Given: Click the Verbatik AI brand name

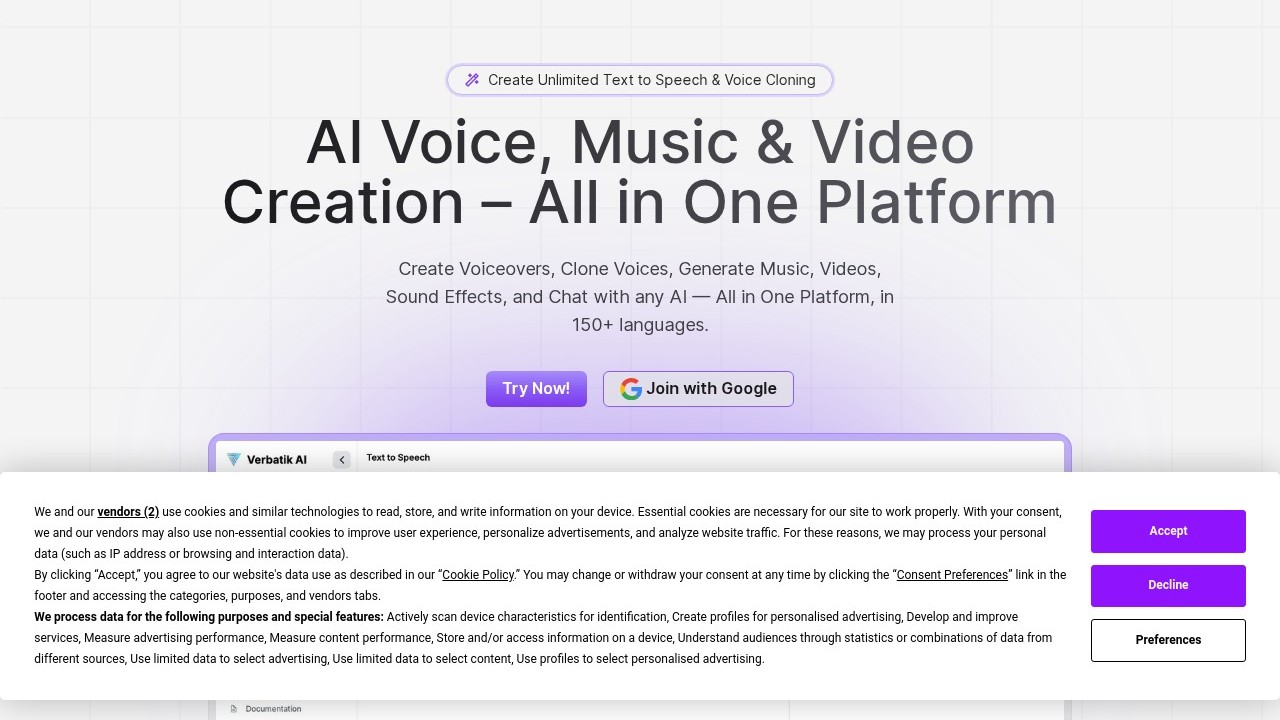Looking at the screenshot, I should (x=277, y=460).
